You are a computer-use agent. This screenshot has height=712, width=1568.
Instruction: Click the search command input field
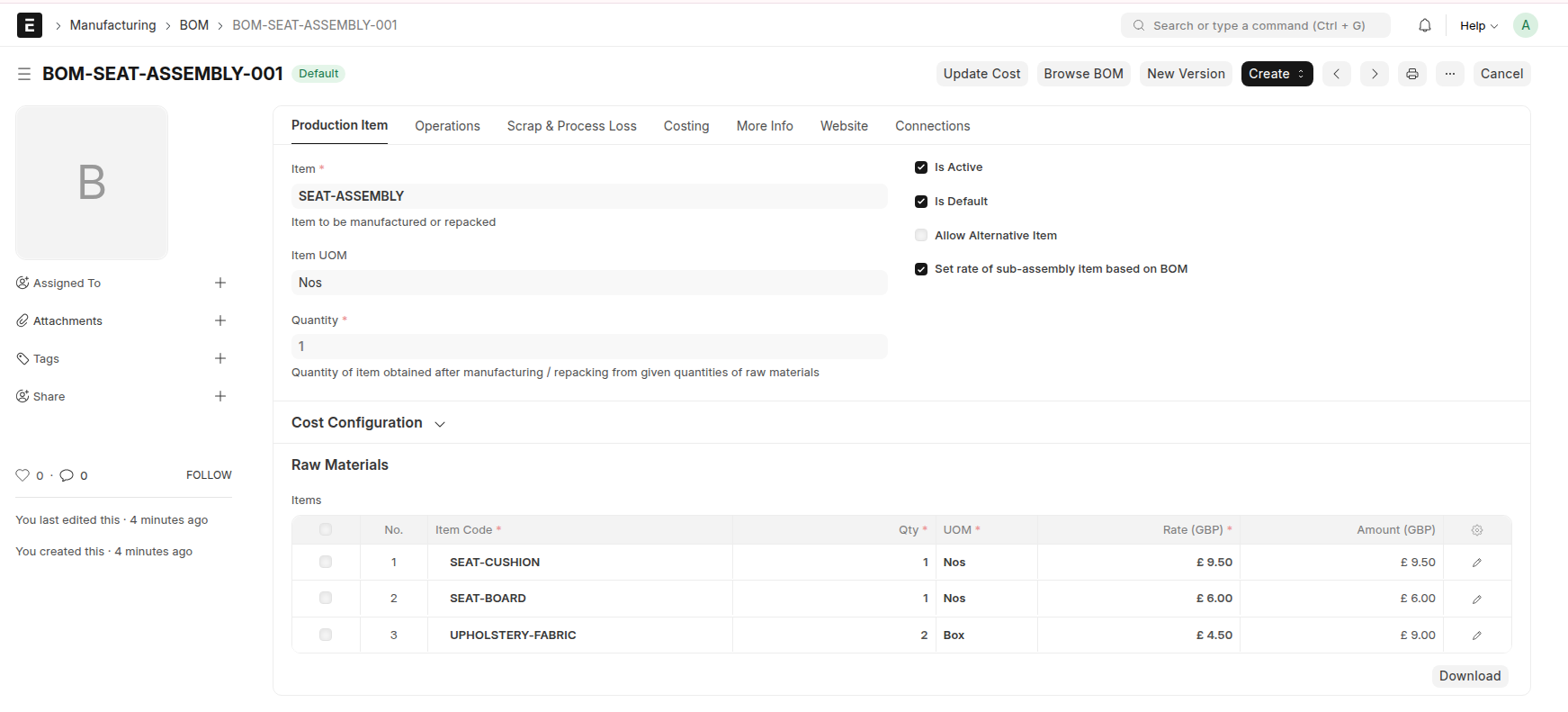pos(1259,25)
